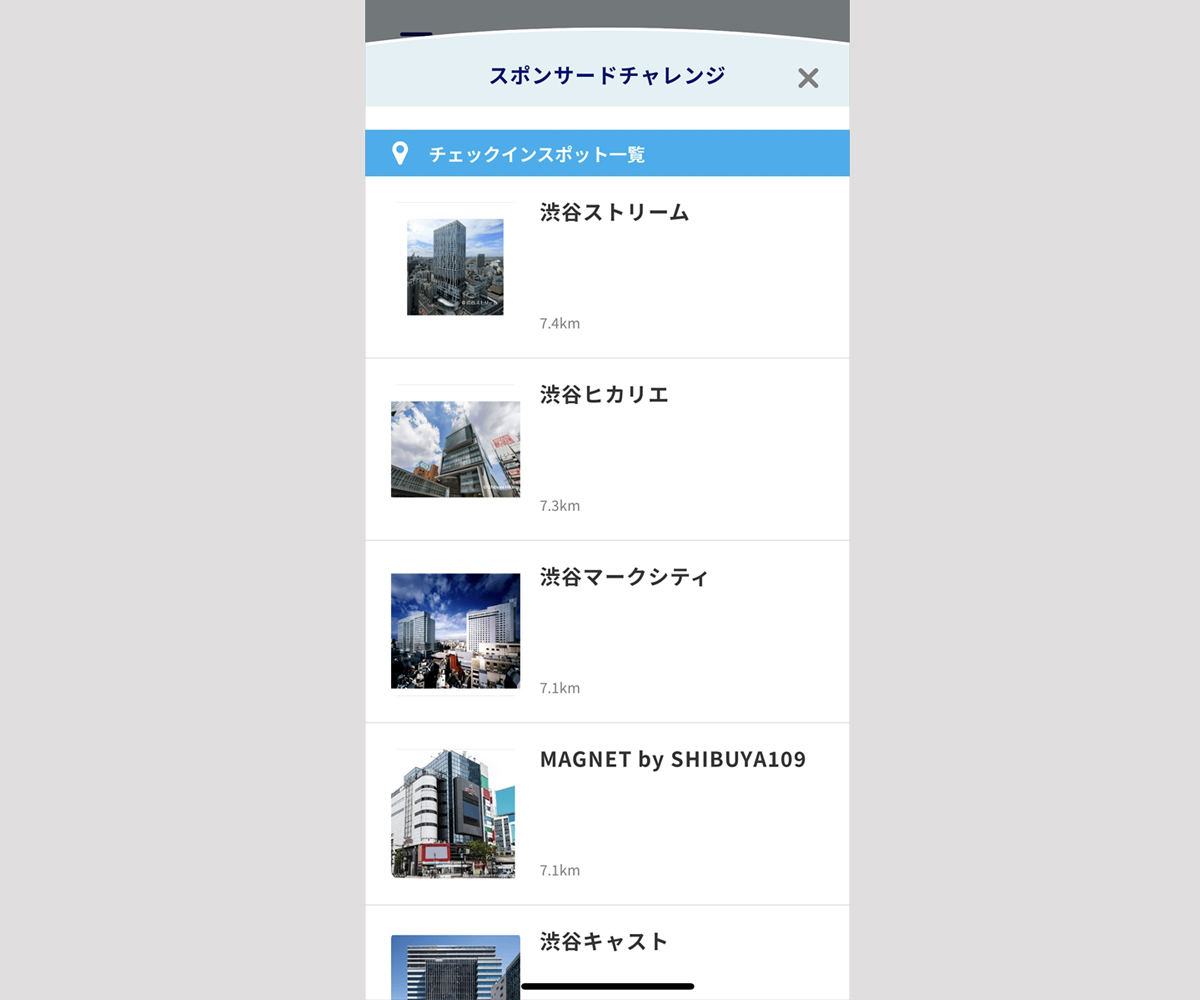Click the 7.4km distance label
This screenshot has width=1200, height=1000.
(560, 323)
